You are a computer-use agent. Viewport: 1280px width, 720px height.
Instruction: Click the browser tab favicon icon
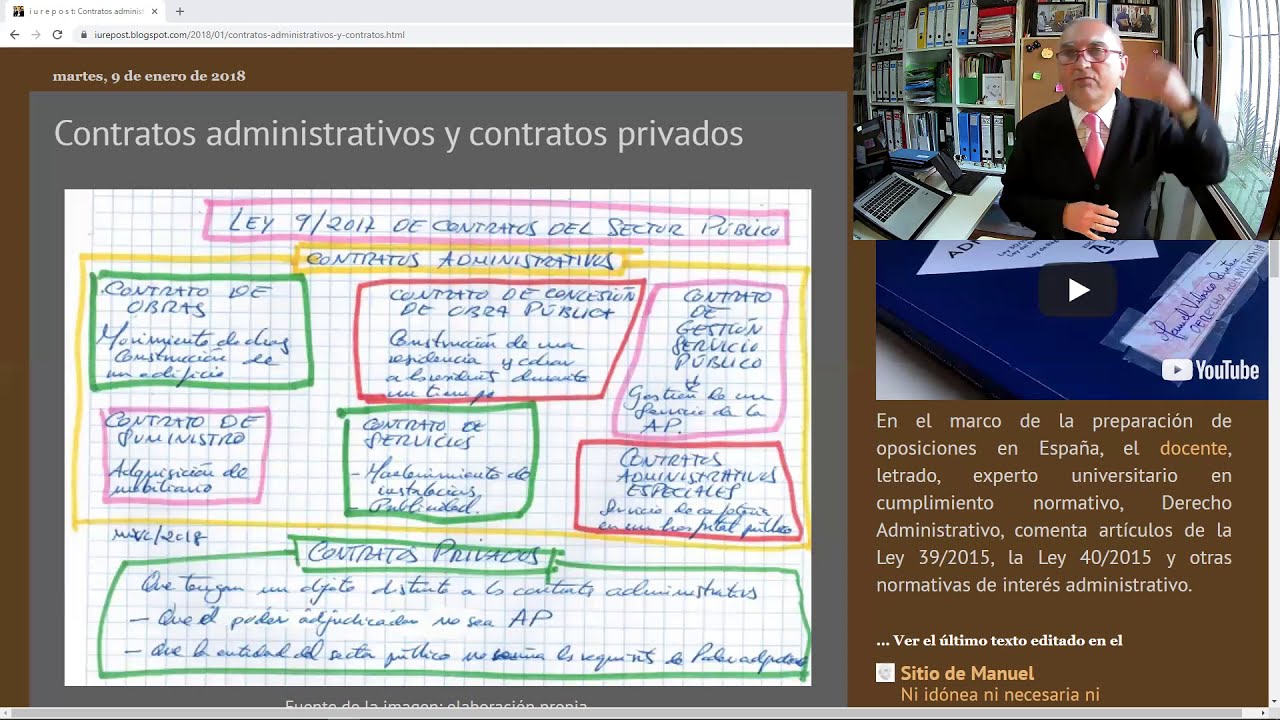(18, 11)
